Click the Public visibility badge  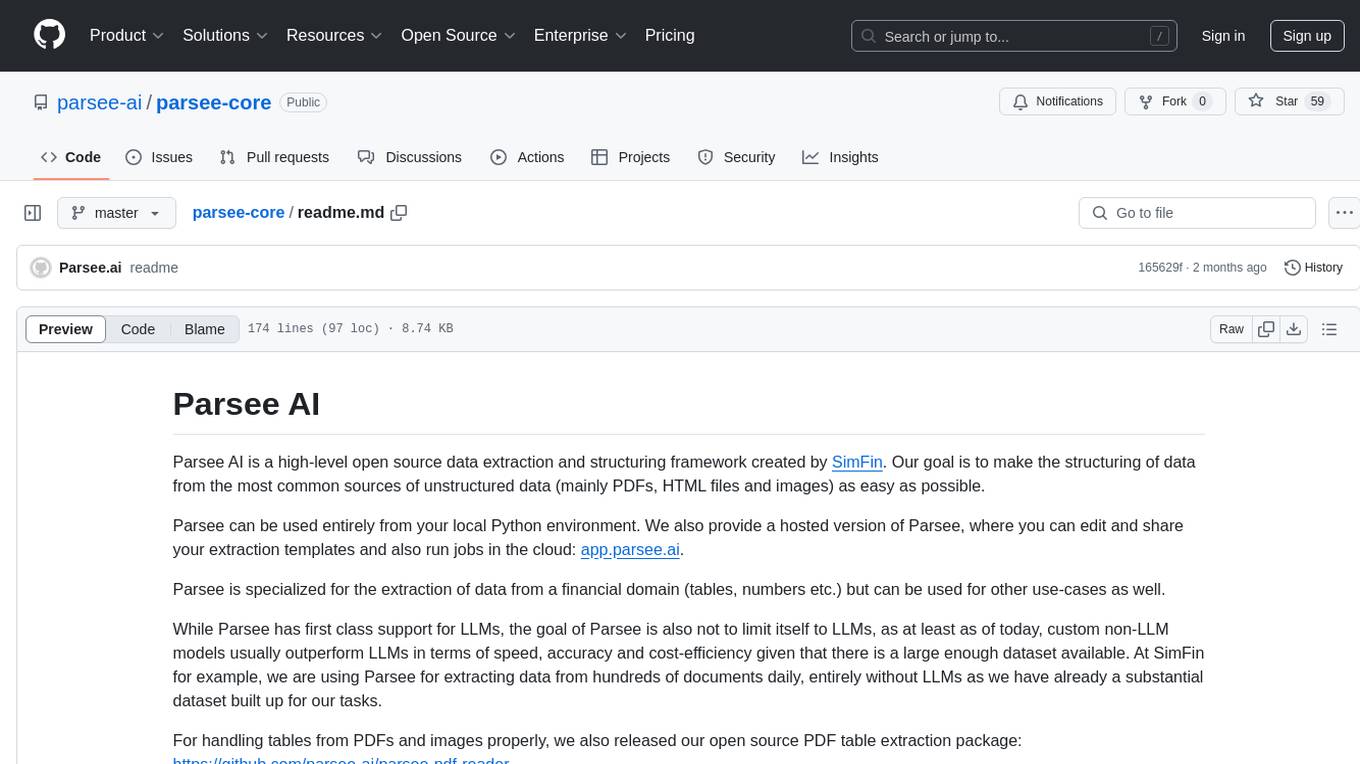[x=303, y=102]
